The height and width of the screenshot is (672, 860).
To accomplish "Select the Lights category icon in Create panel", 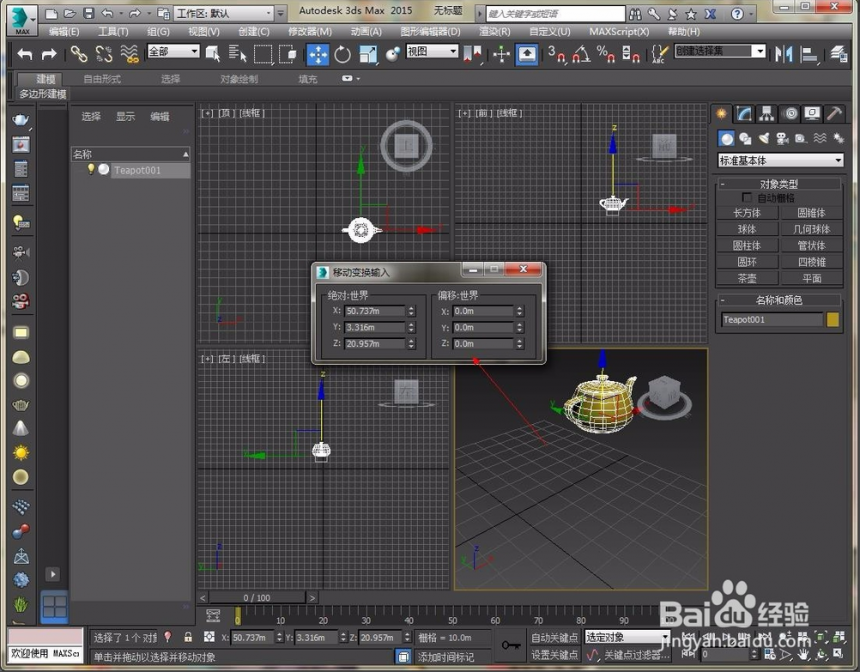I will click(763, 139).
